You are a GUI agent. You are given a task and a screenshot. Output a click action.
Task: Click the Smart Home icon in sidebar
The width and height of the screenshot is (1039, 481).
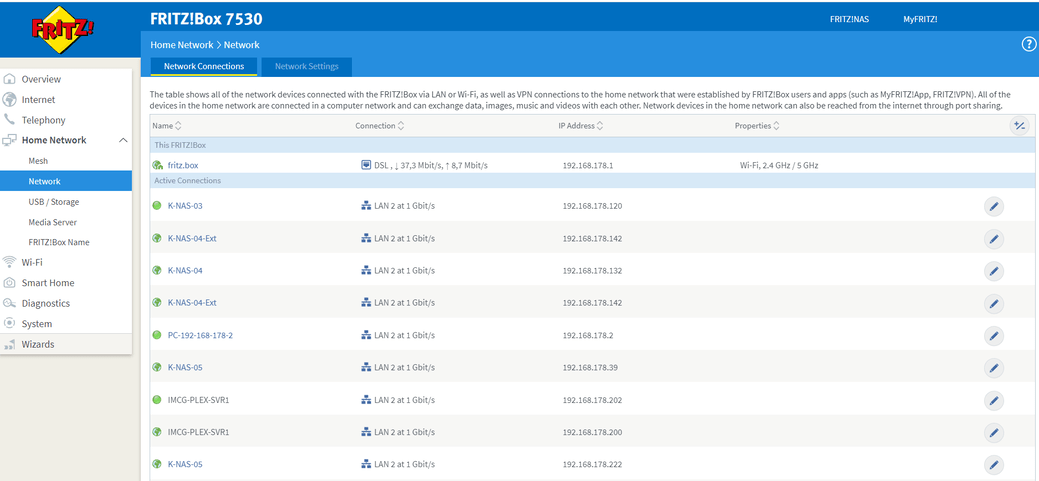coord(9,282)
